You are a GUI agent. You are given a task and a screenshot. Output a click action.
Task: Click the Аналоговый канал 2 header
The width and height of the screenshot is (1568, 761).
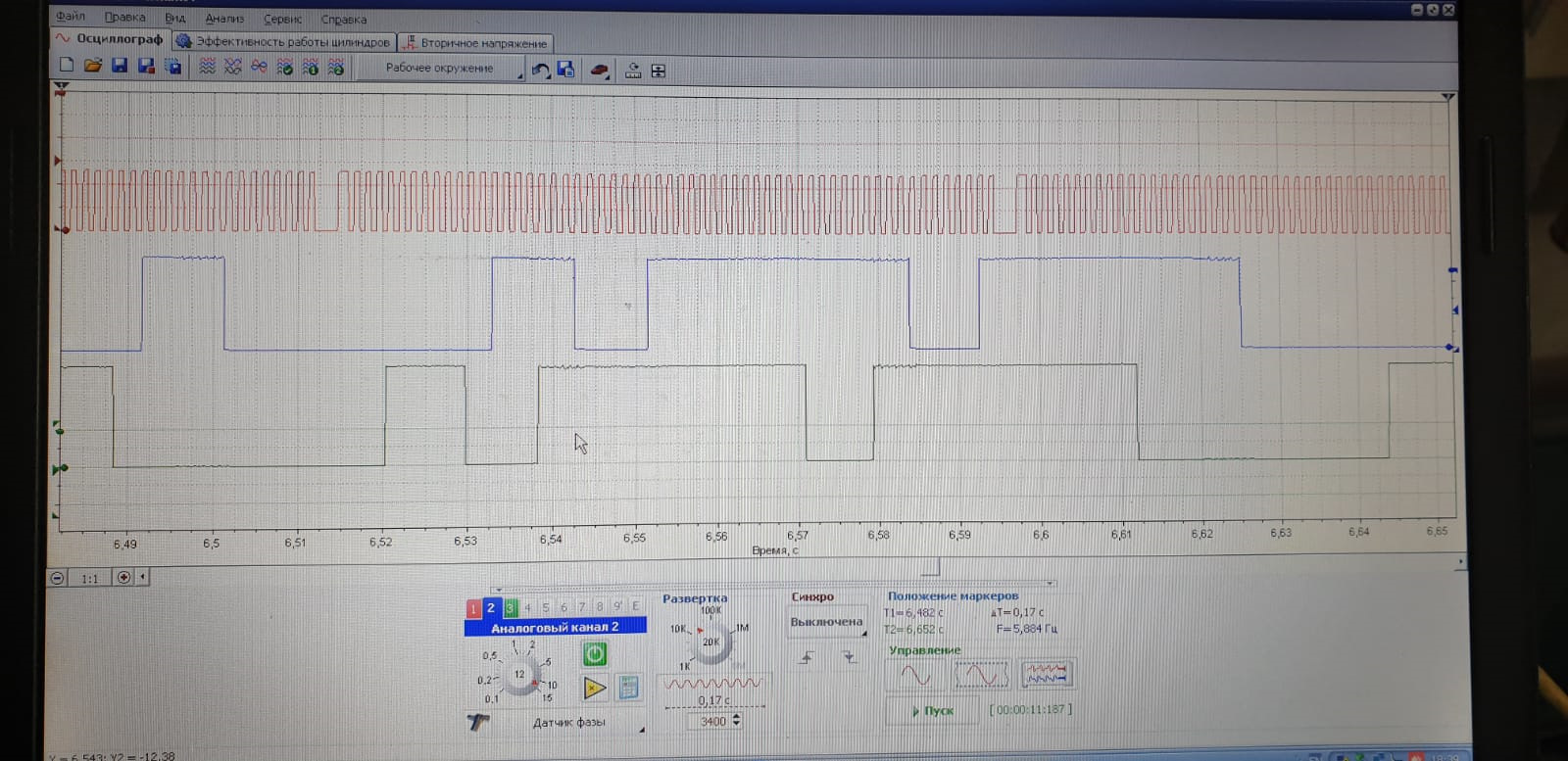point(555,627)
